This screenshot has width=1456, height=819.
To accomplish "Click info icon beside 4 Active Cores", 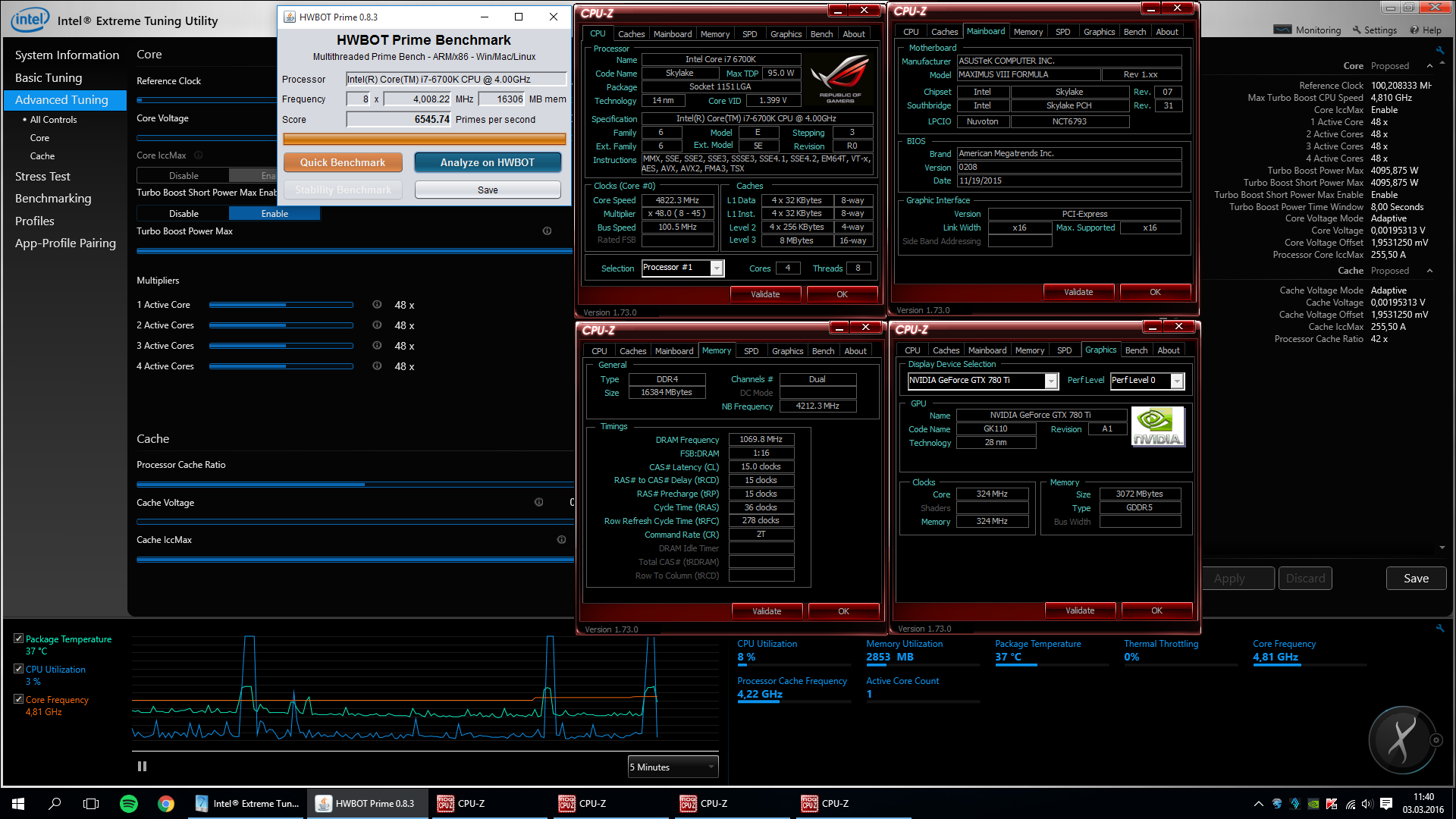I will pyautogui.click(x=377, y=366).
